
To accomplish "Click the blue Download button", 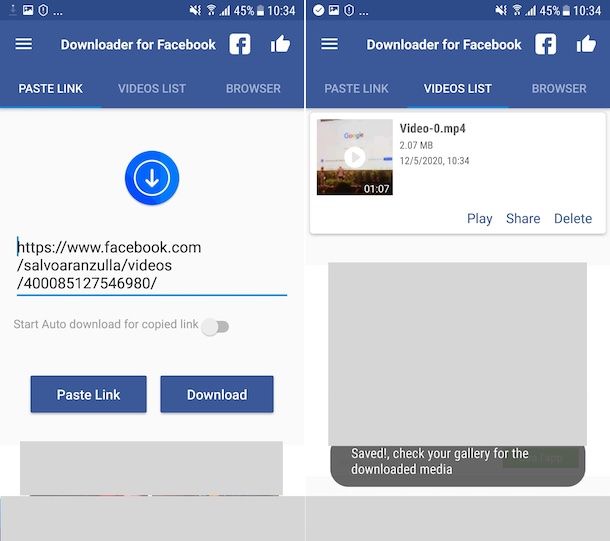I will (217, 394).
